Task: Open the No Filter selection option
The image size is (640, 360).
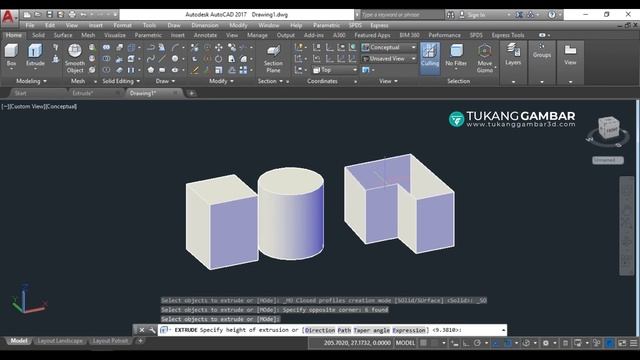Action: point(456,56)
